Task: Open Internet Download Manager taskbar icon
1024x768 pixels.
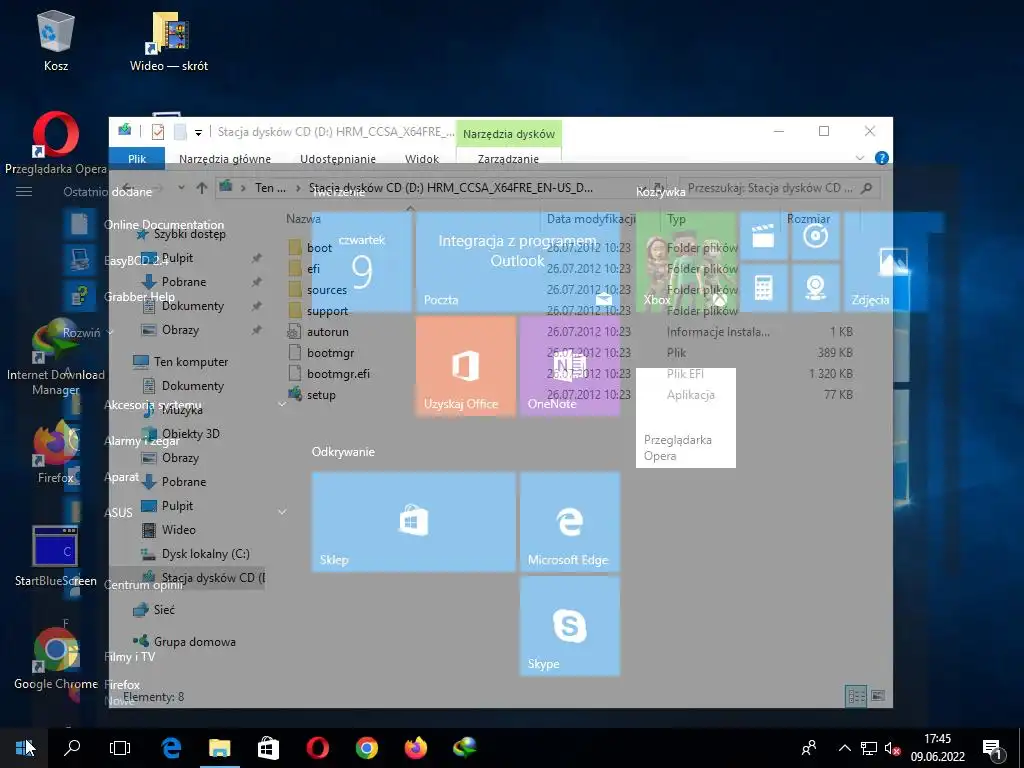Action: coord(464,748)
